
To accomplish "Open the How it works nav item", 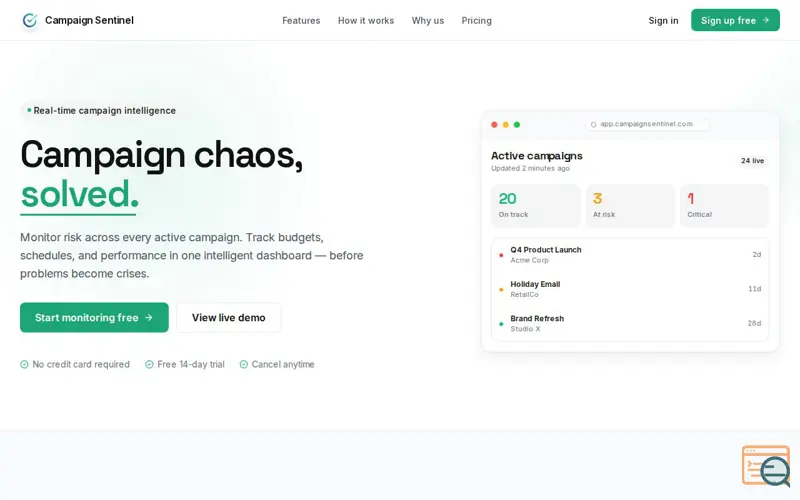I will click(x=366, y=20).
